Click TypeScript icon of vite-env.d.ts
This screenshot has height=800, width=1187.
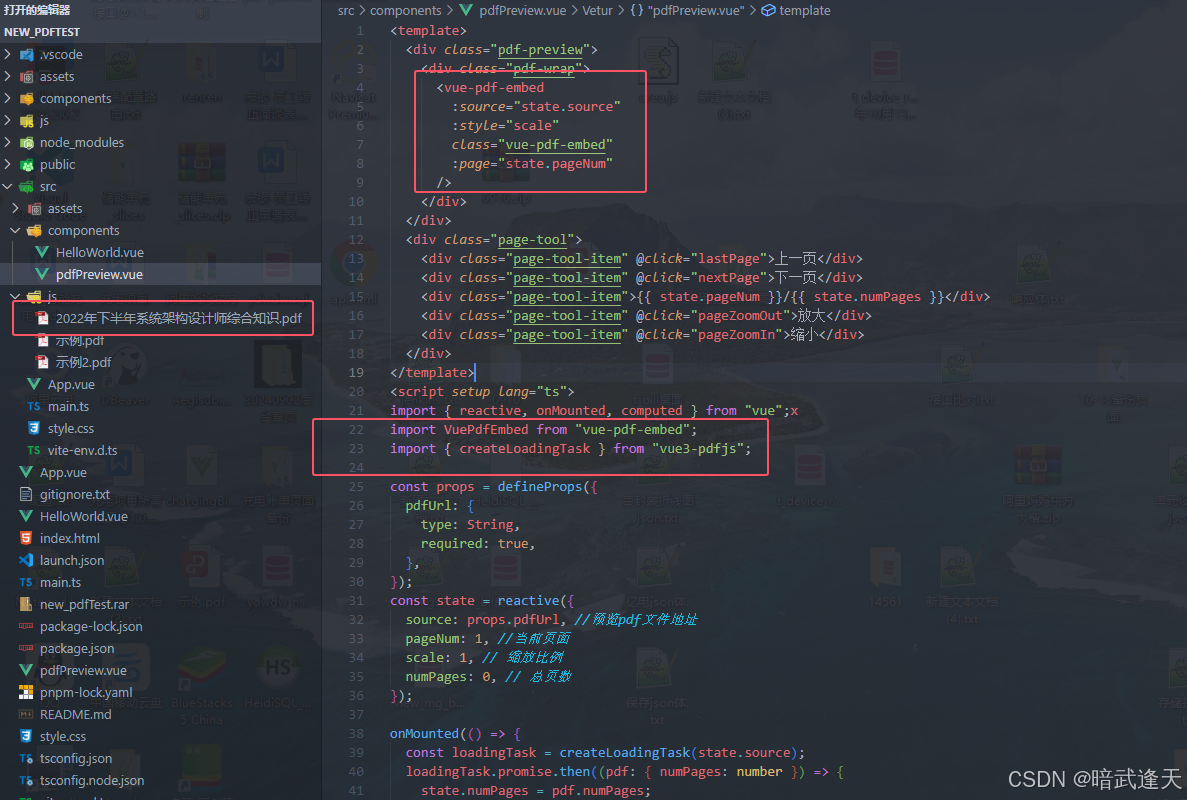pos(34,450)
